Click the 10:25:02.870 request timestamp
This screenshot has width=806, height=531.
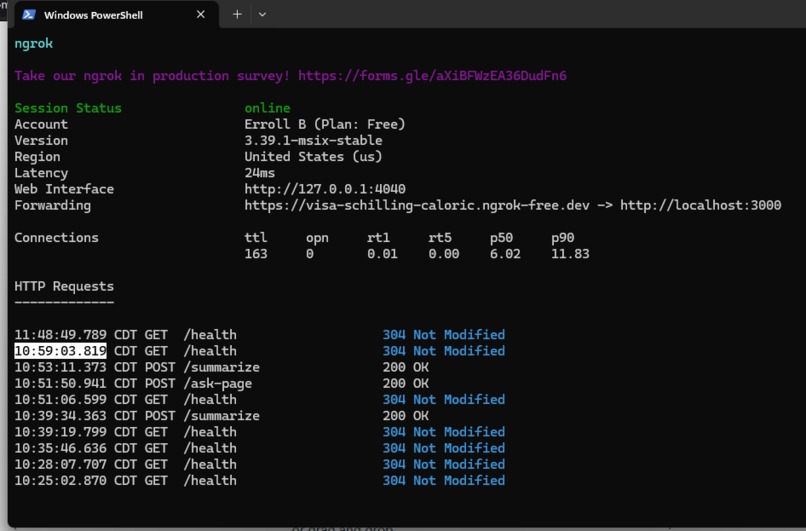tap(61, 481)
